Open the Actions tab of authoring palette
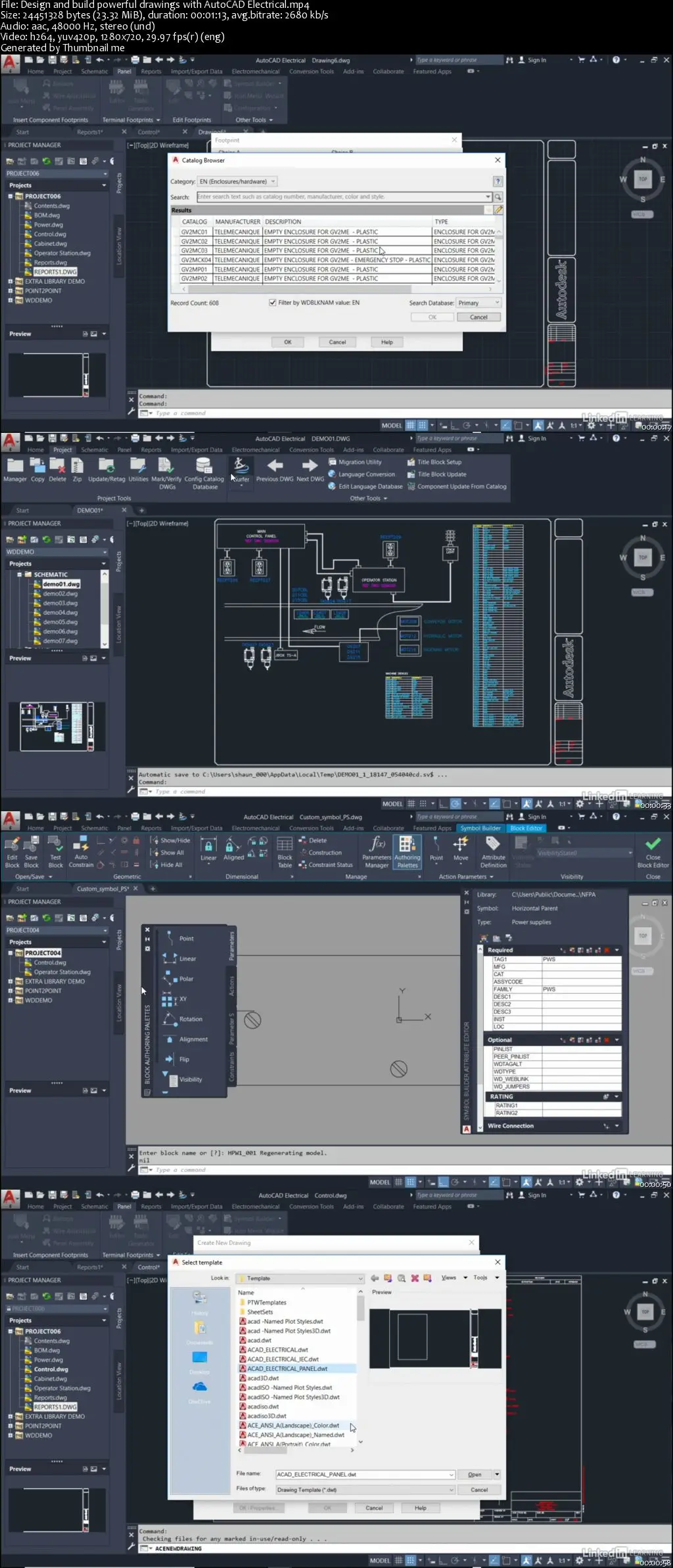The image size is (673, 1568). click(x=231, y=985)
